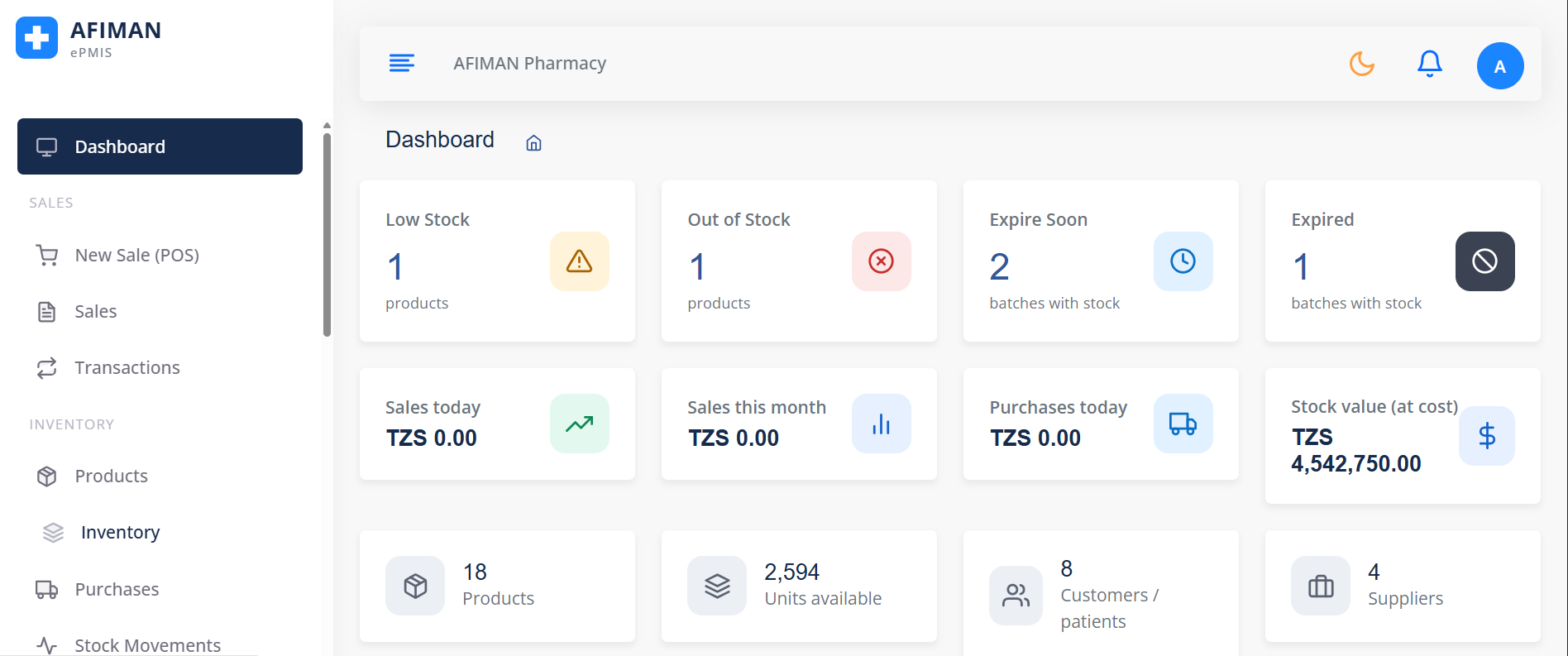
Task: Click the 18 Products count
Action: tap(475, 572)
